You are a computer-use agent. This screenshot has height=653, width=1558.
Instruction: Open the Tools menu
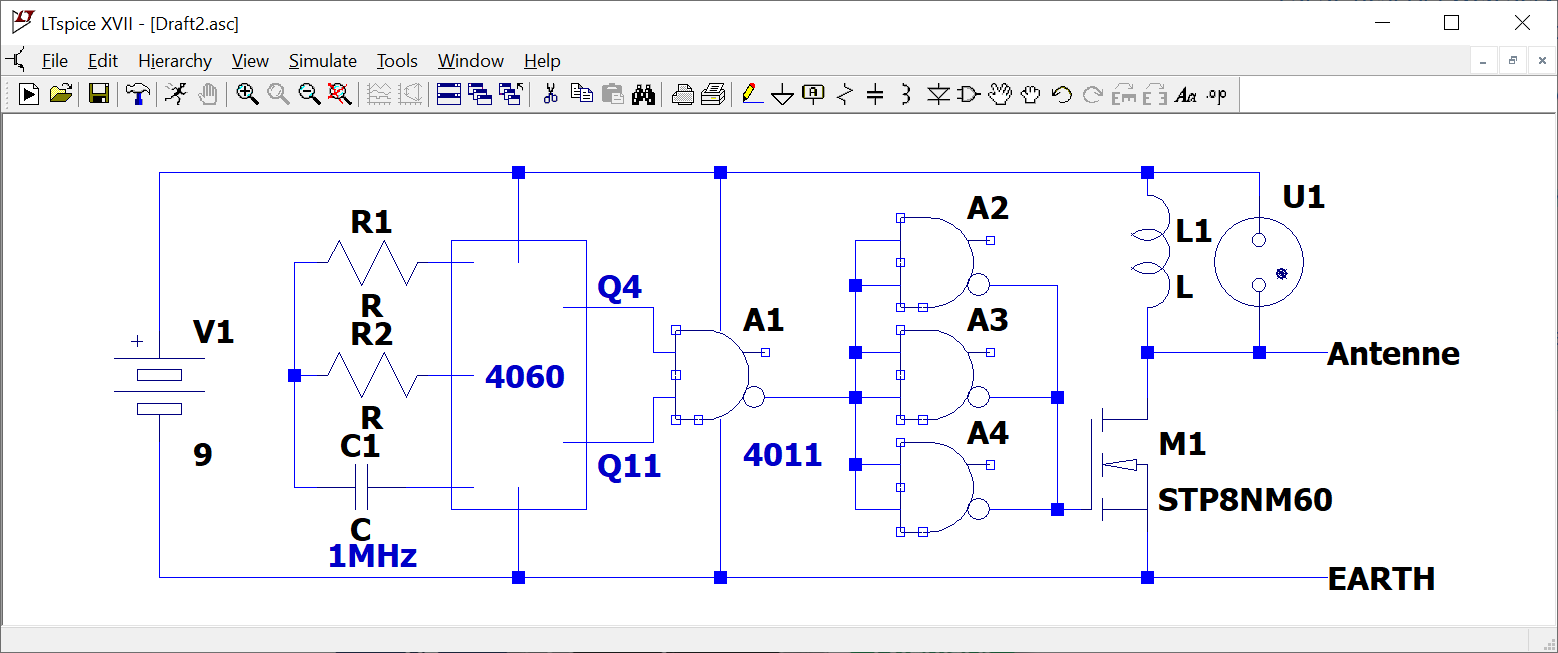point(397,61)
